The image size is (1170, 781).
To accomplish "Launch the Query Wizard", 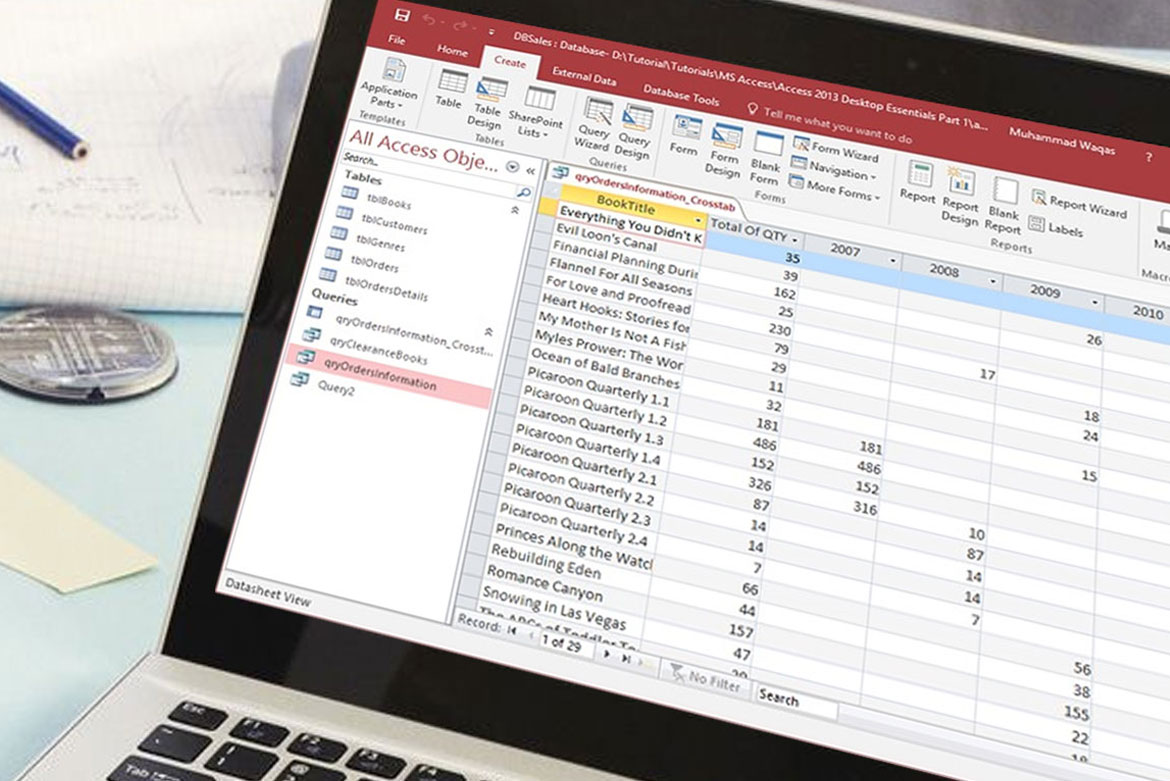I will [594, 123].
